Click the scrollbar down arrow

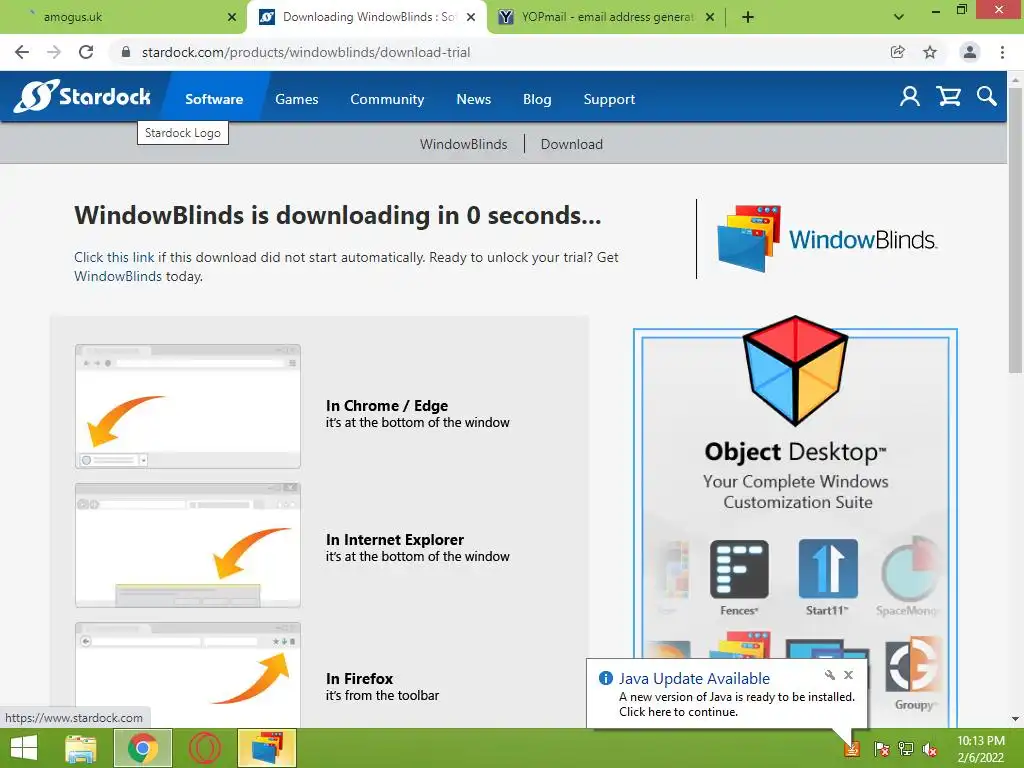(x=1015, y=719)
